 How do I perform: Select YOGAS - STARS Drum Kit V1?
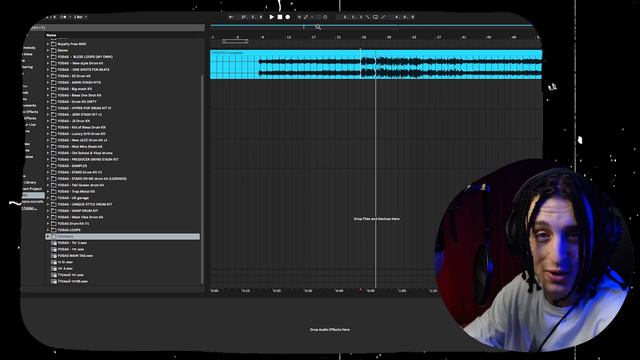(x=80, y=172)
